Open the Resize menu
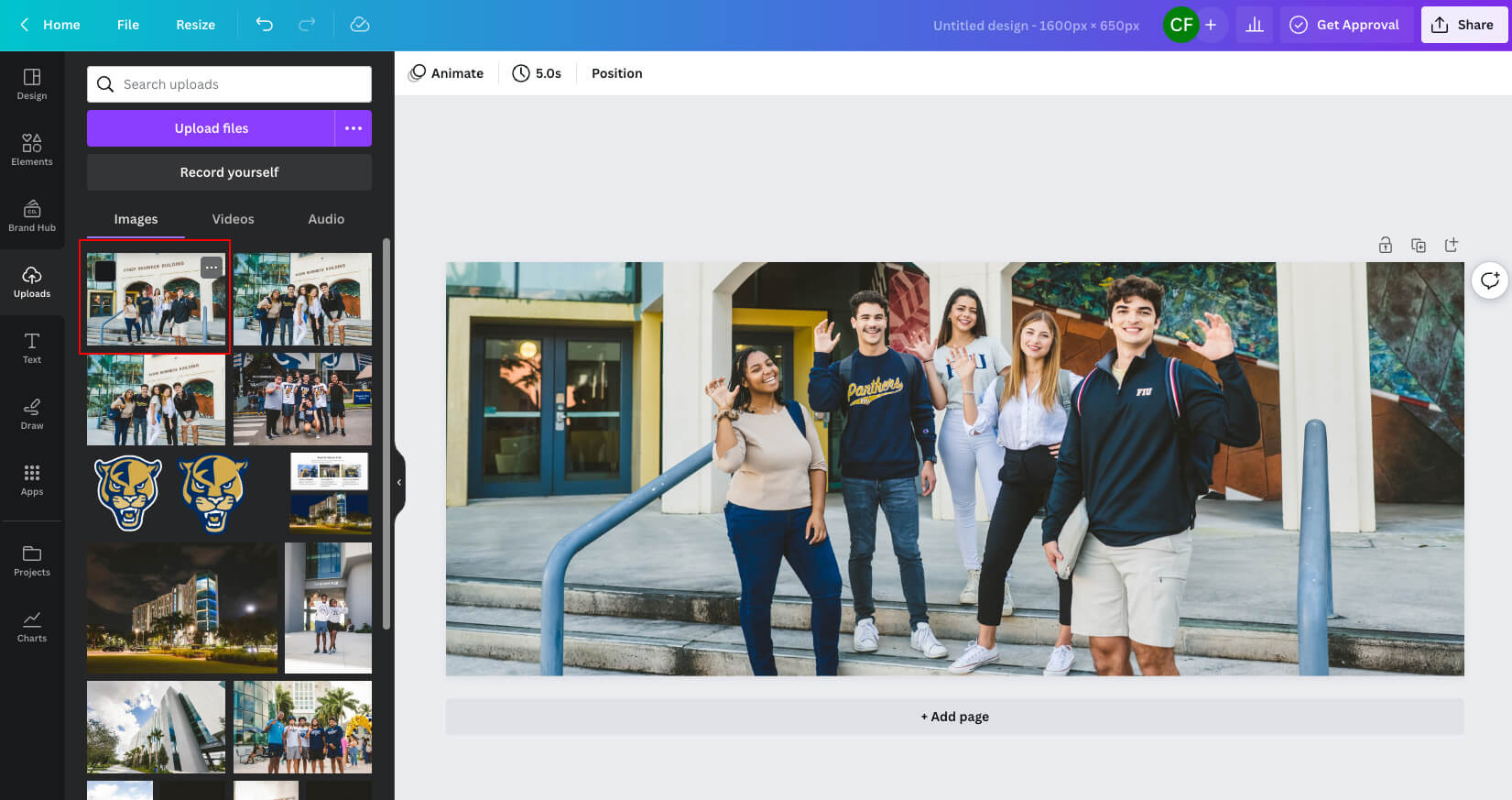 click(x=195, y=25)
